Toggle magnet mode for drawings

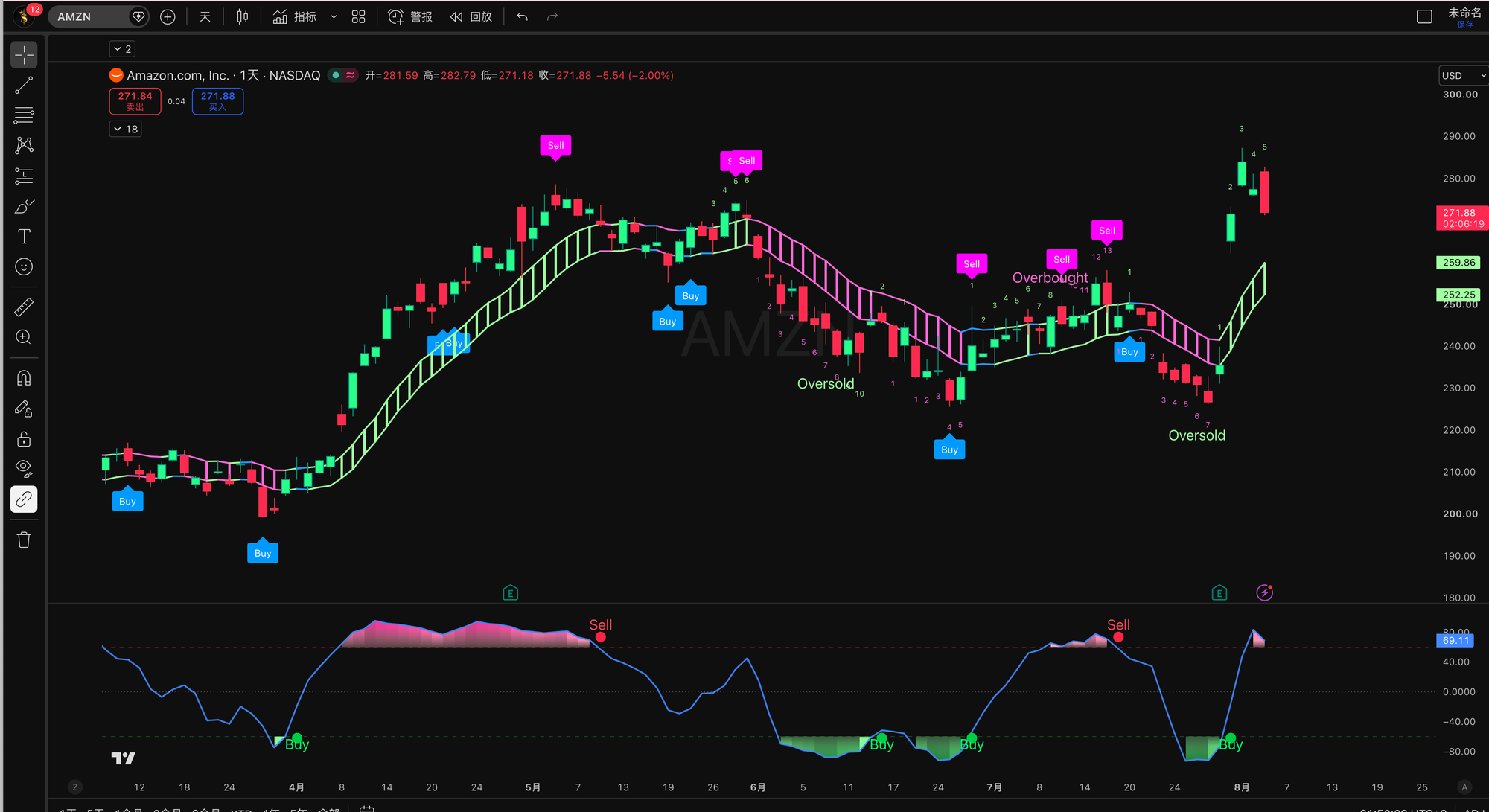coord(24,378)
